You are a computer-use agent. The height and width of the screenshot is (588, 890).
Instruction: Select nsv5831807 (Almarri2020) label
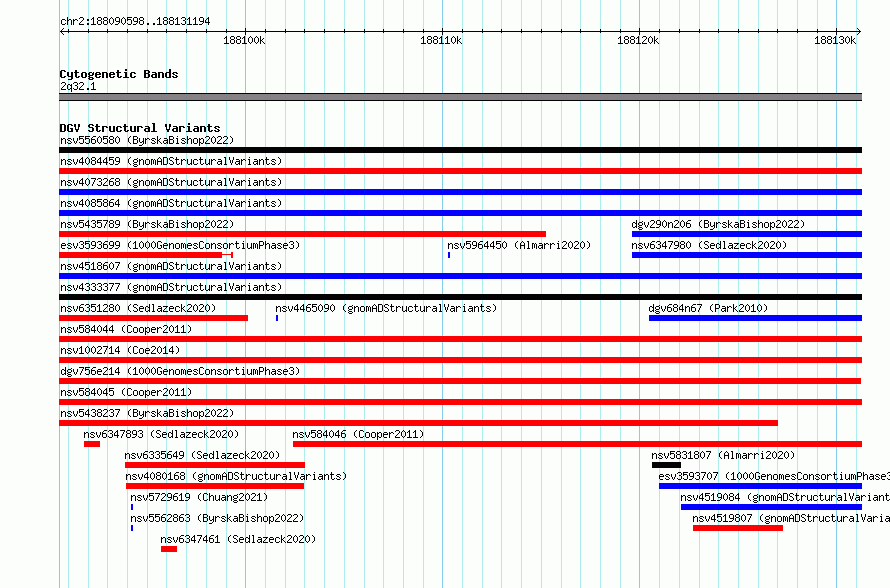pyautogui.click(x=723, y=455)
